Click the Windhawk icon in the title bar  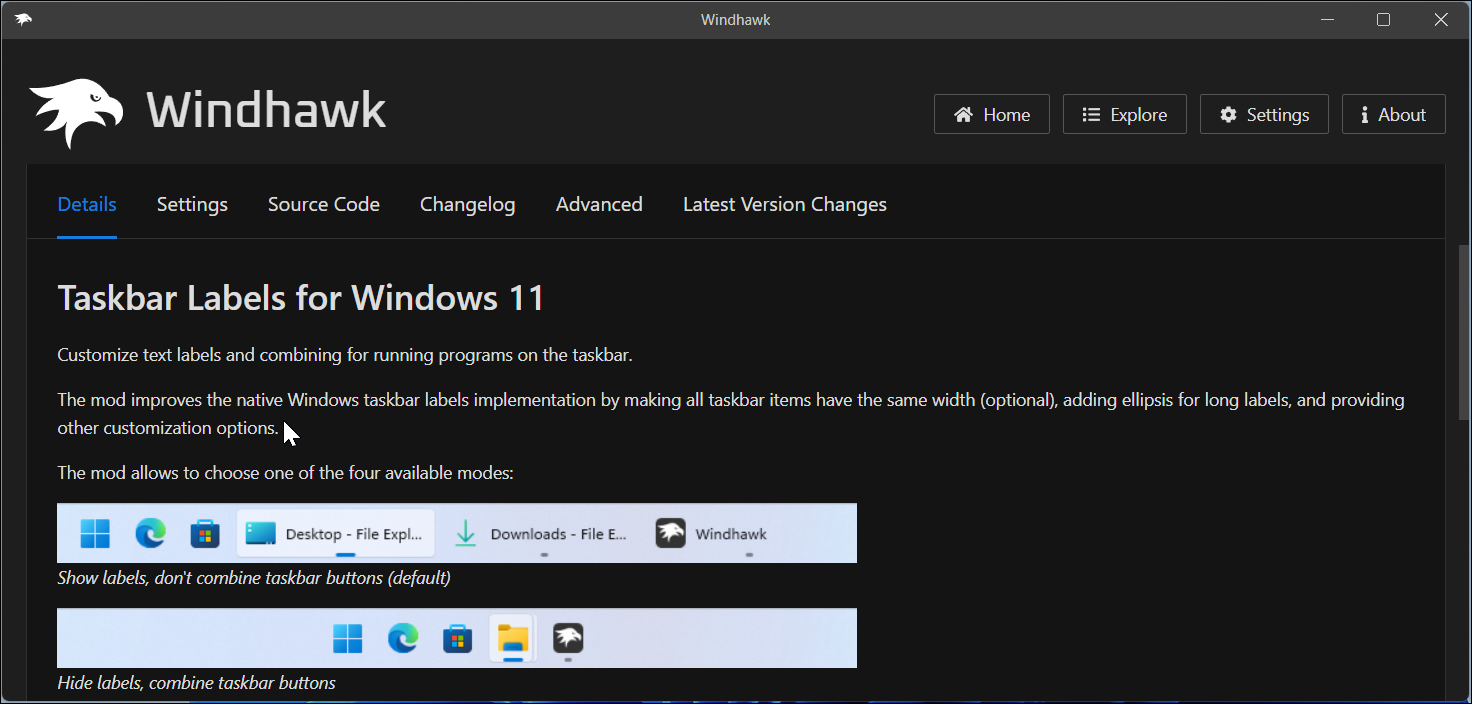point(22,18)
